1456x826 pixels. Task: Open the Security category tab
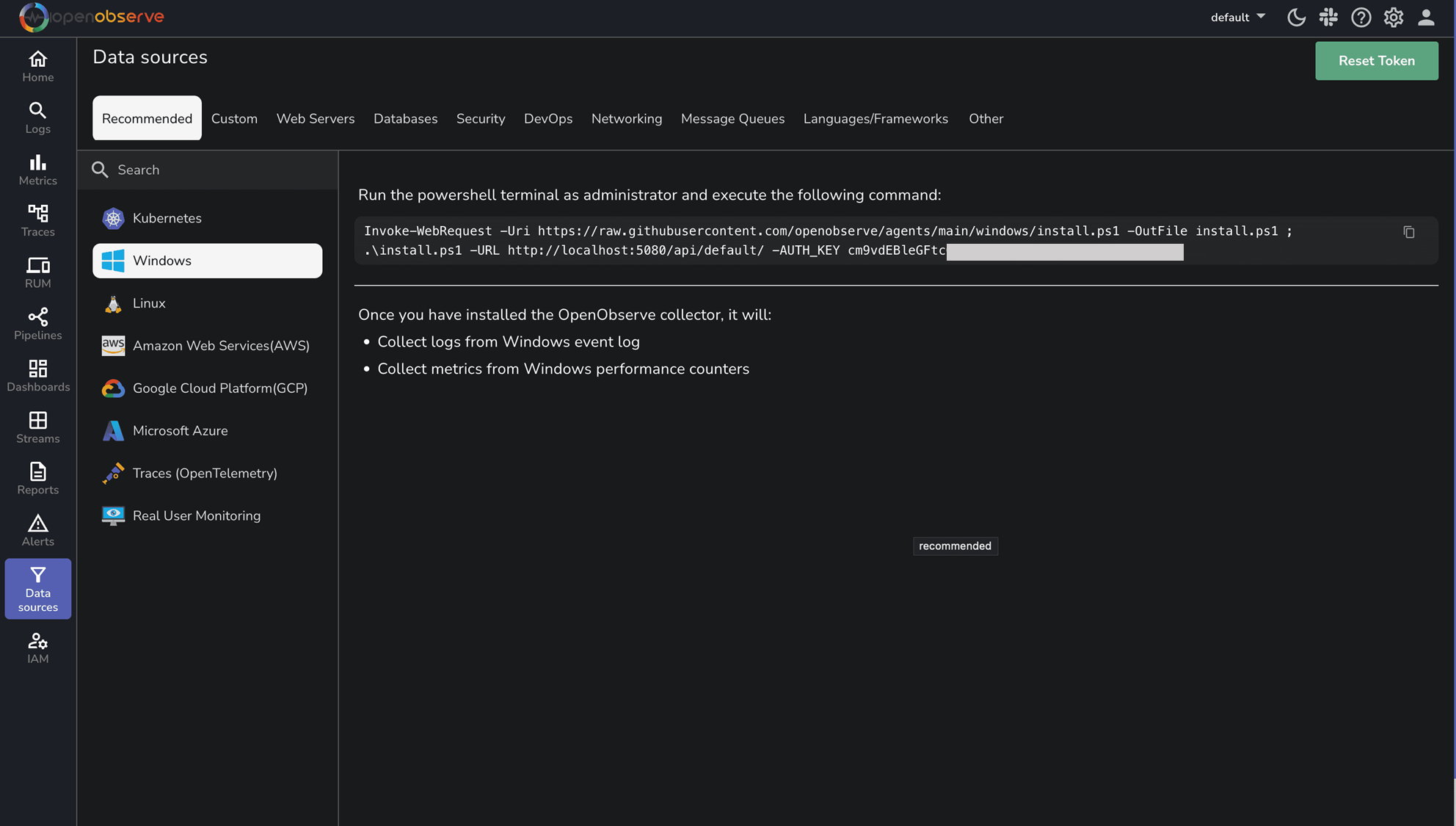click(x=481, y=118)
